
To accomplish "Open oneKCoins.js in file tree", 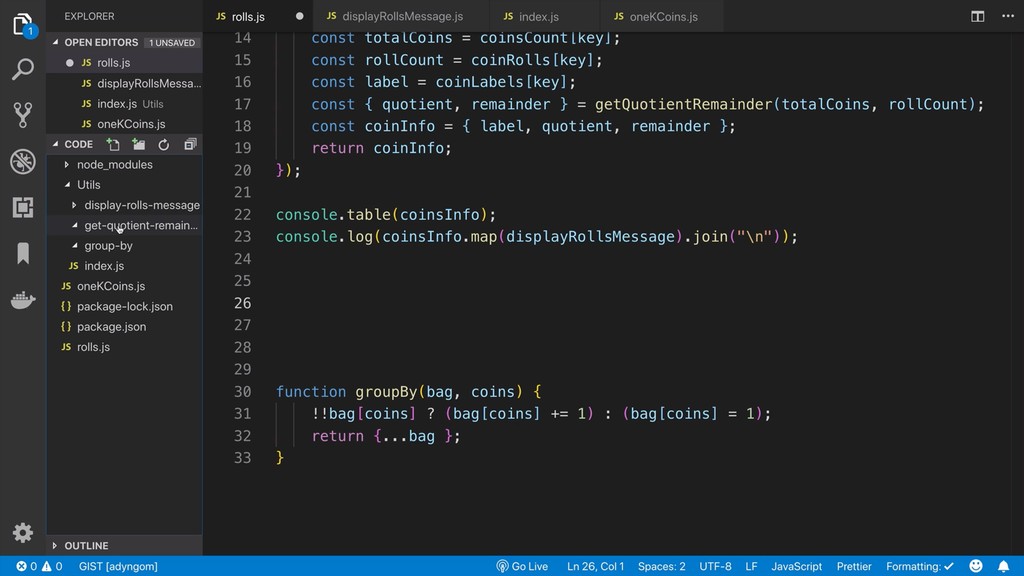I will pyautogui.click(x=124, y=286).
